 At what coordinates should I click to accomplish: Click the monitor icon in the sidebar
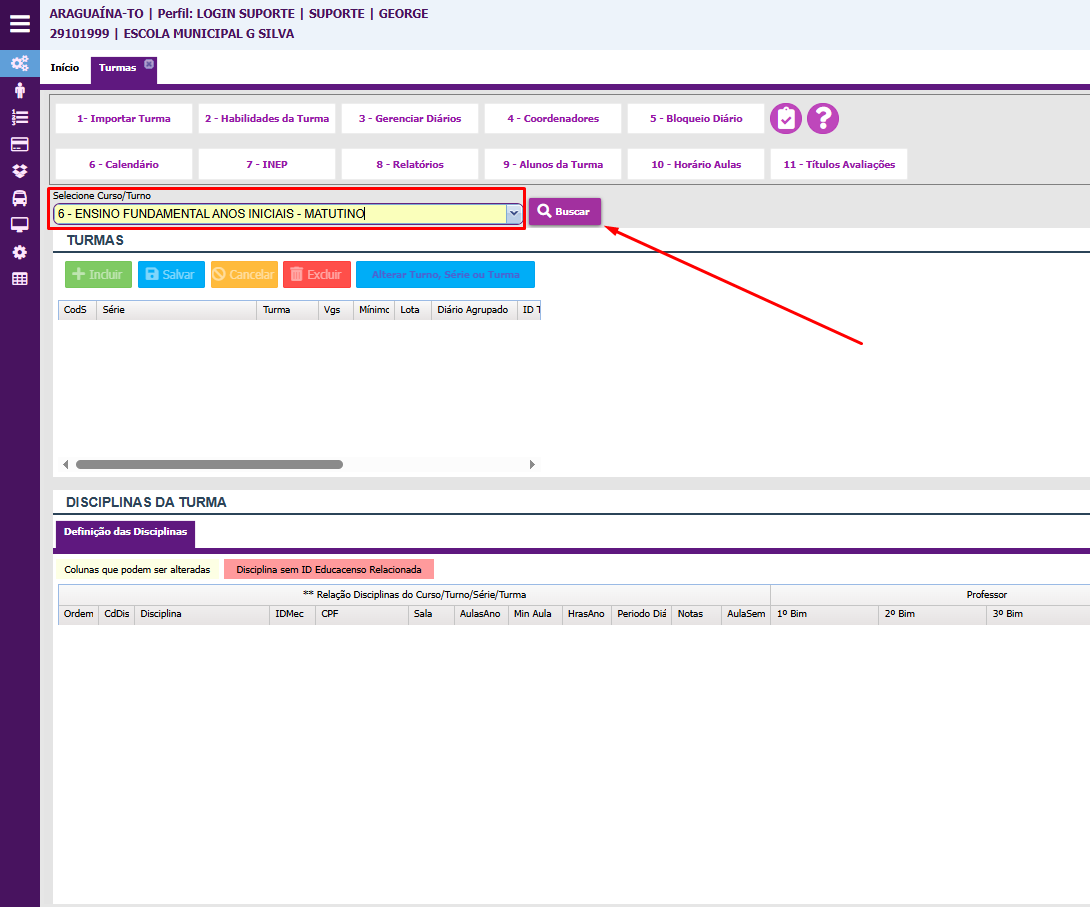[19, 225]
